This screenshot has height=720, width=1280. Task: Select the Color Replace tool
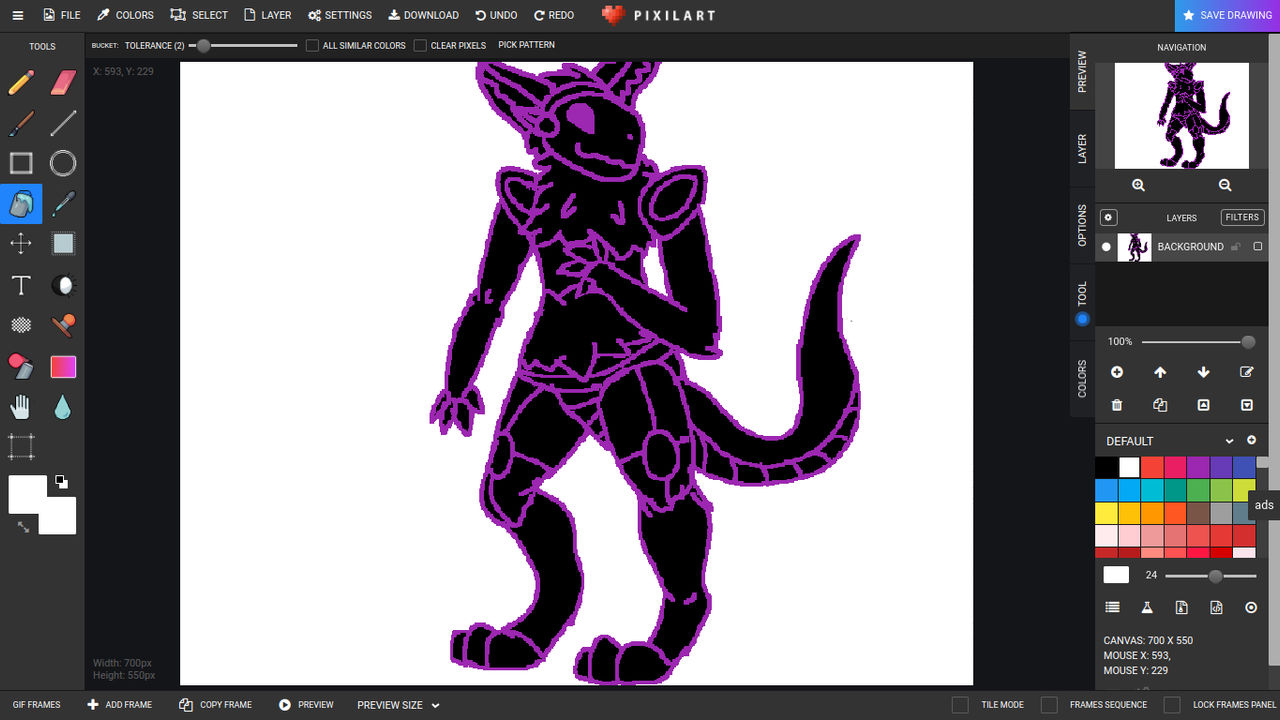tap(21, 366)
